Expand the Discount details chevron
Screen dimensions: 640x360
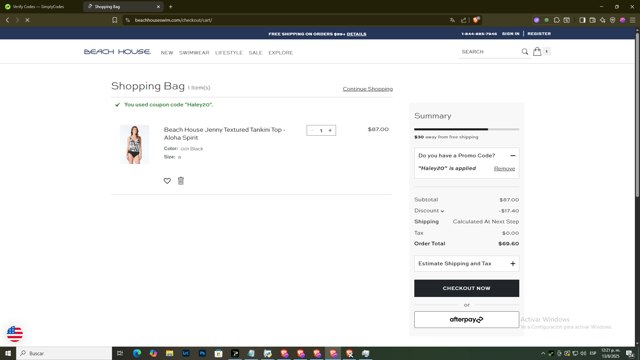click(x=442, y=211)
